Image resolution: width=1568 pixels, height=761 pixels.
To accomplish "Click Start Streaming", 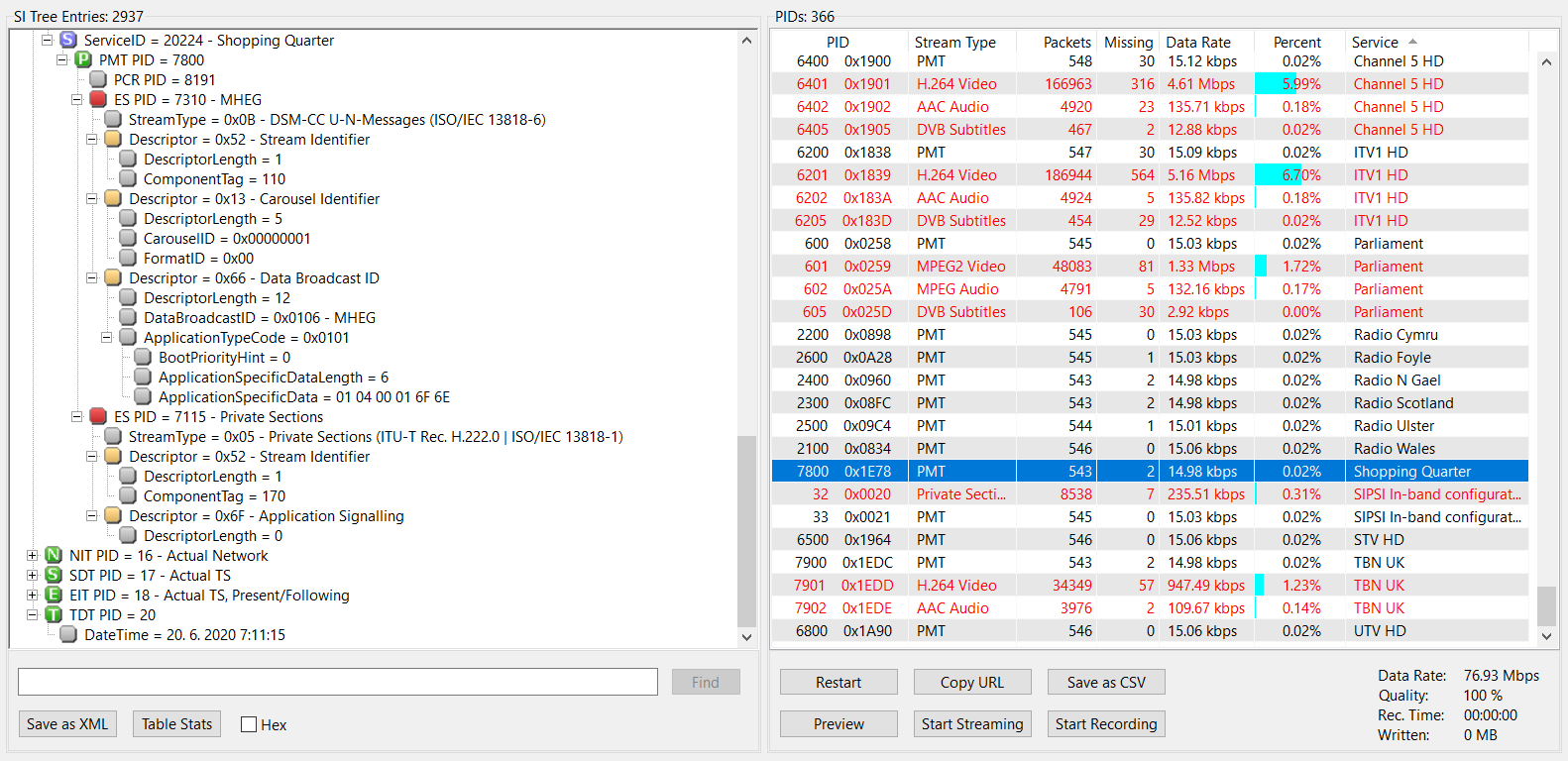I will (972, 724).
